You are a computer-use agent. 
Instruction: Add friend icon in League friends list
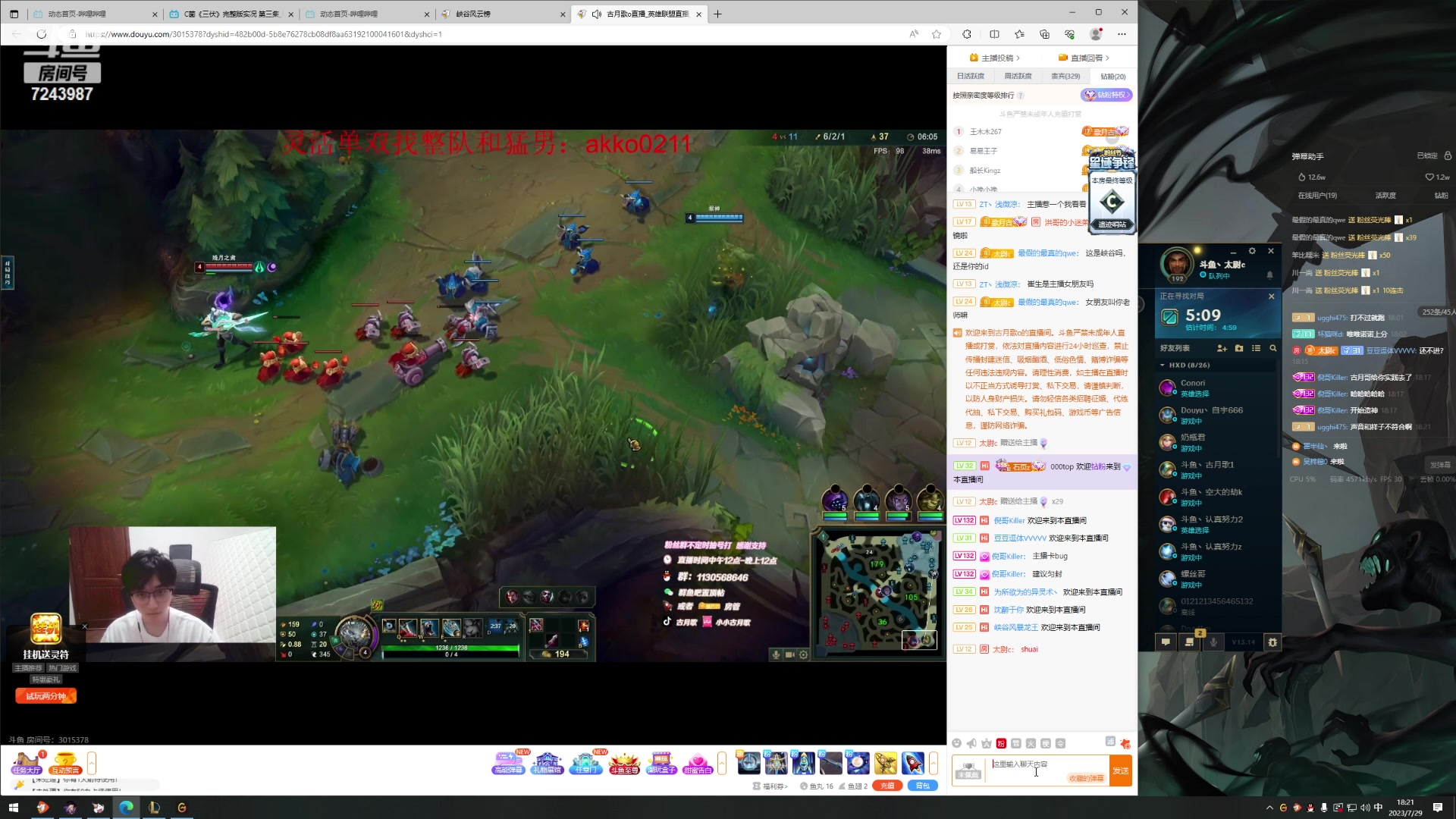click(1222, 348)
